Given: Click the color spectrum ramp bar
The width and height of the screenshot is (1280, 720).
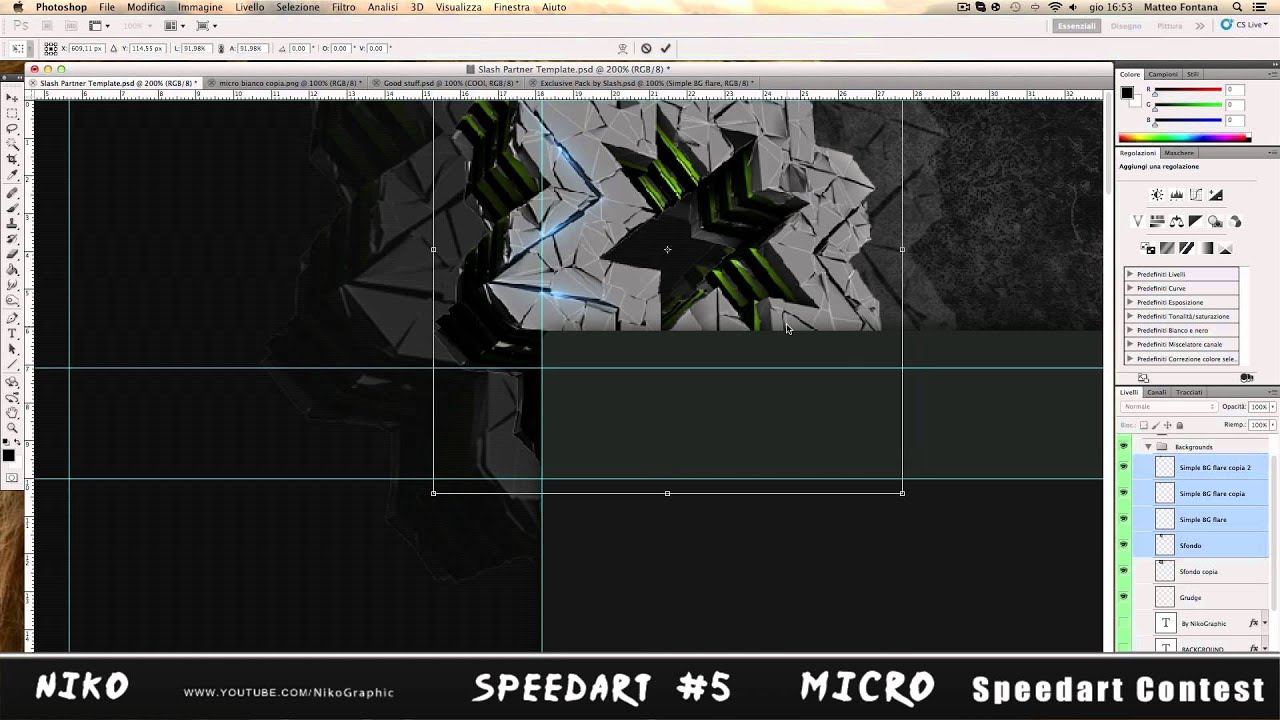Looking at the screenshot, I should pyautogui.click(x=1184, y=137).
